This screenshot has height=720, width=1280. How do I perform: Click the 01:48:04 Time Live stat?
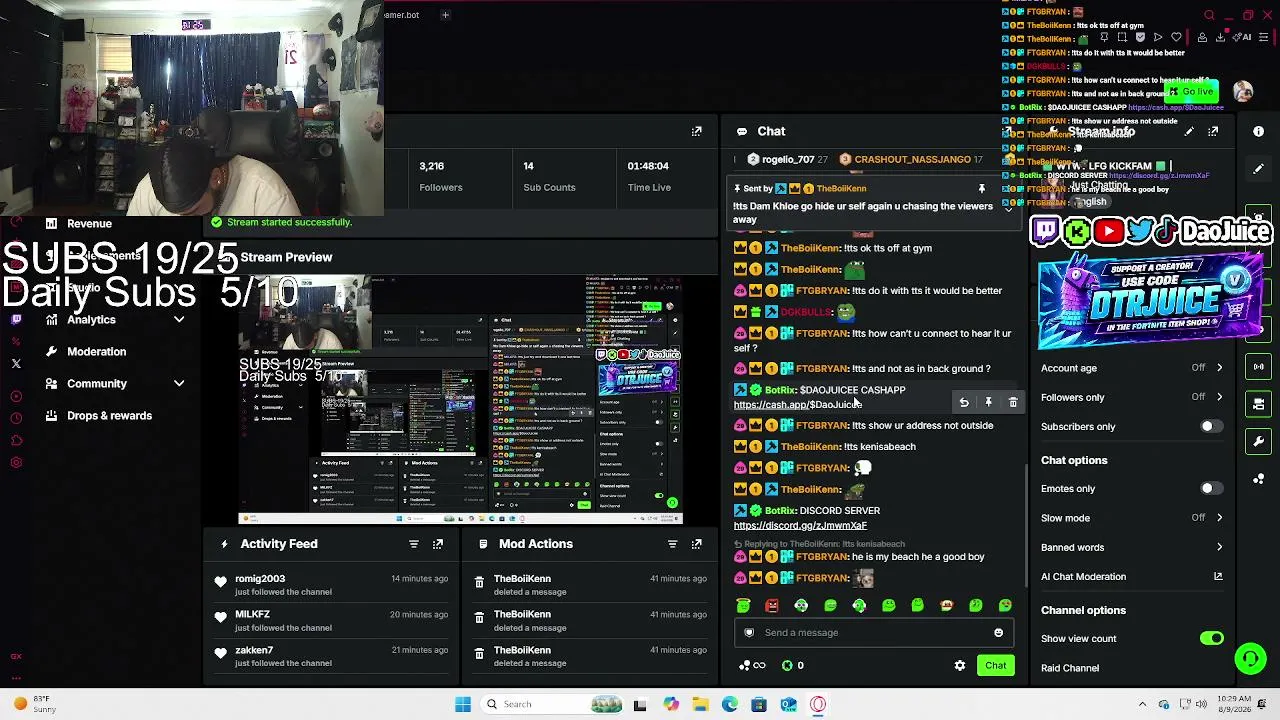pyautogui.click(x=649, y=176)
